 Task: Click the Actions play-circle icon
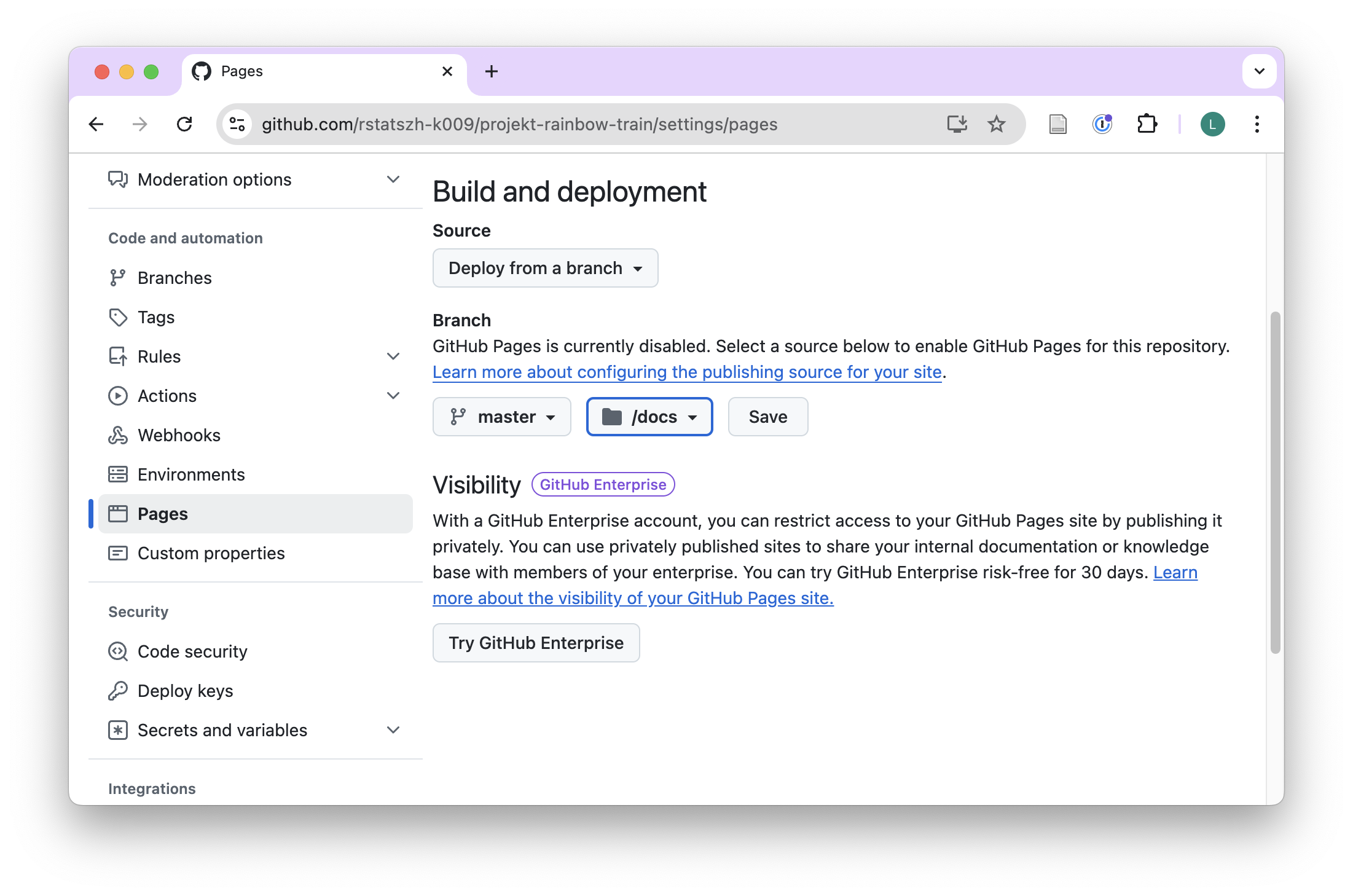(x=118, y=396)
